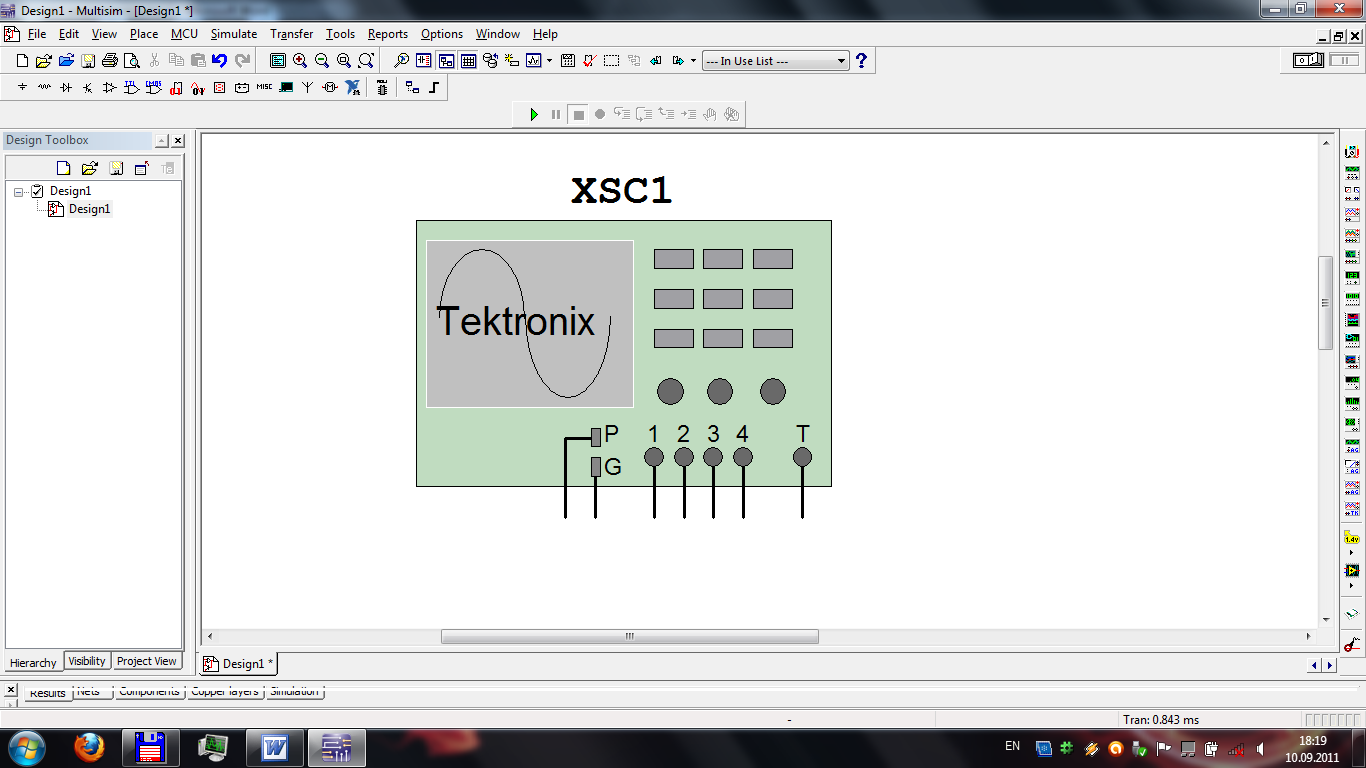Select the yellow Measurement Probe instrument
The image size is (1366, 768).
point(1352,539)
